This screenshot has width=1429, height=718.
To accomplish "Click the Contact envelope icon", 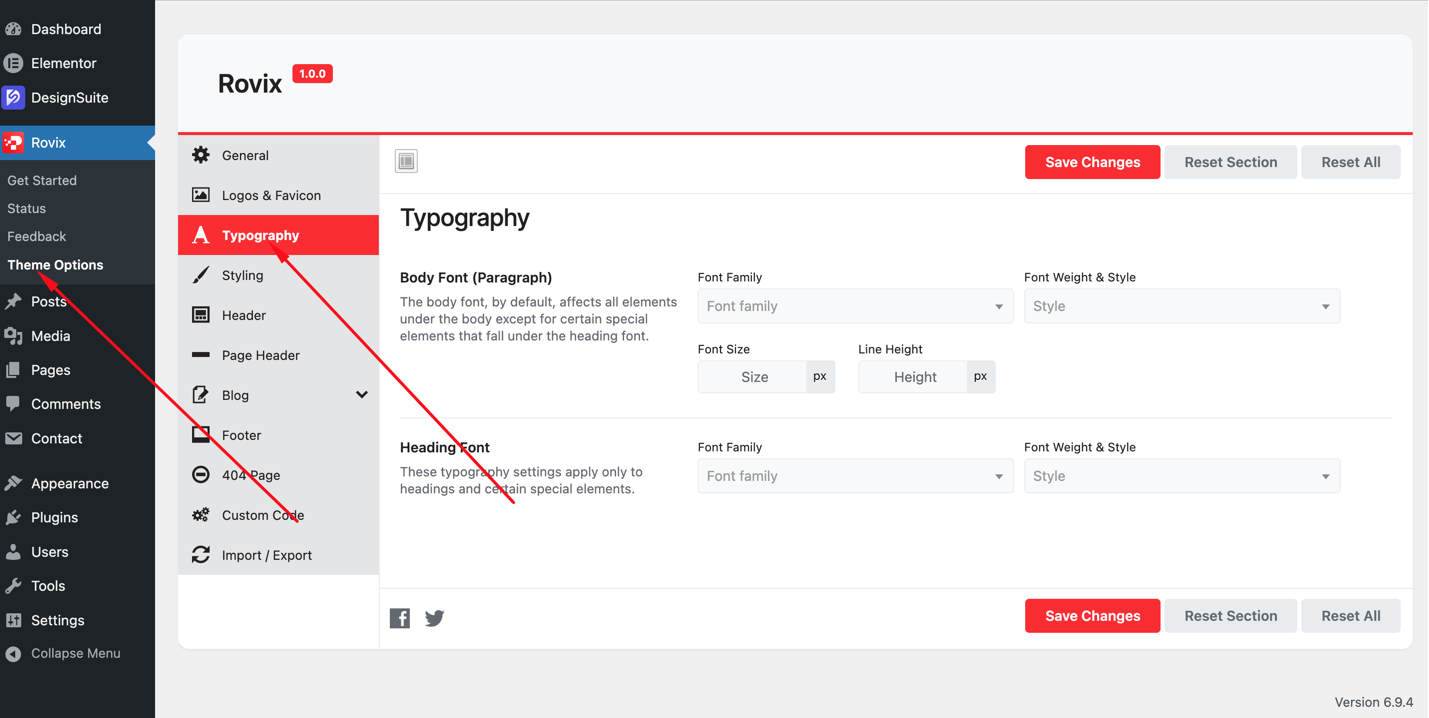I will 14,438.
